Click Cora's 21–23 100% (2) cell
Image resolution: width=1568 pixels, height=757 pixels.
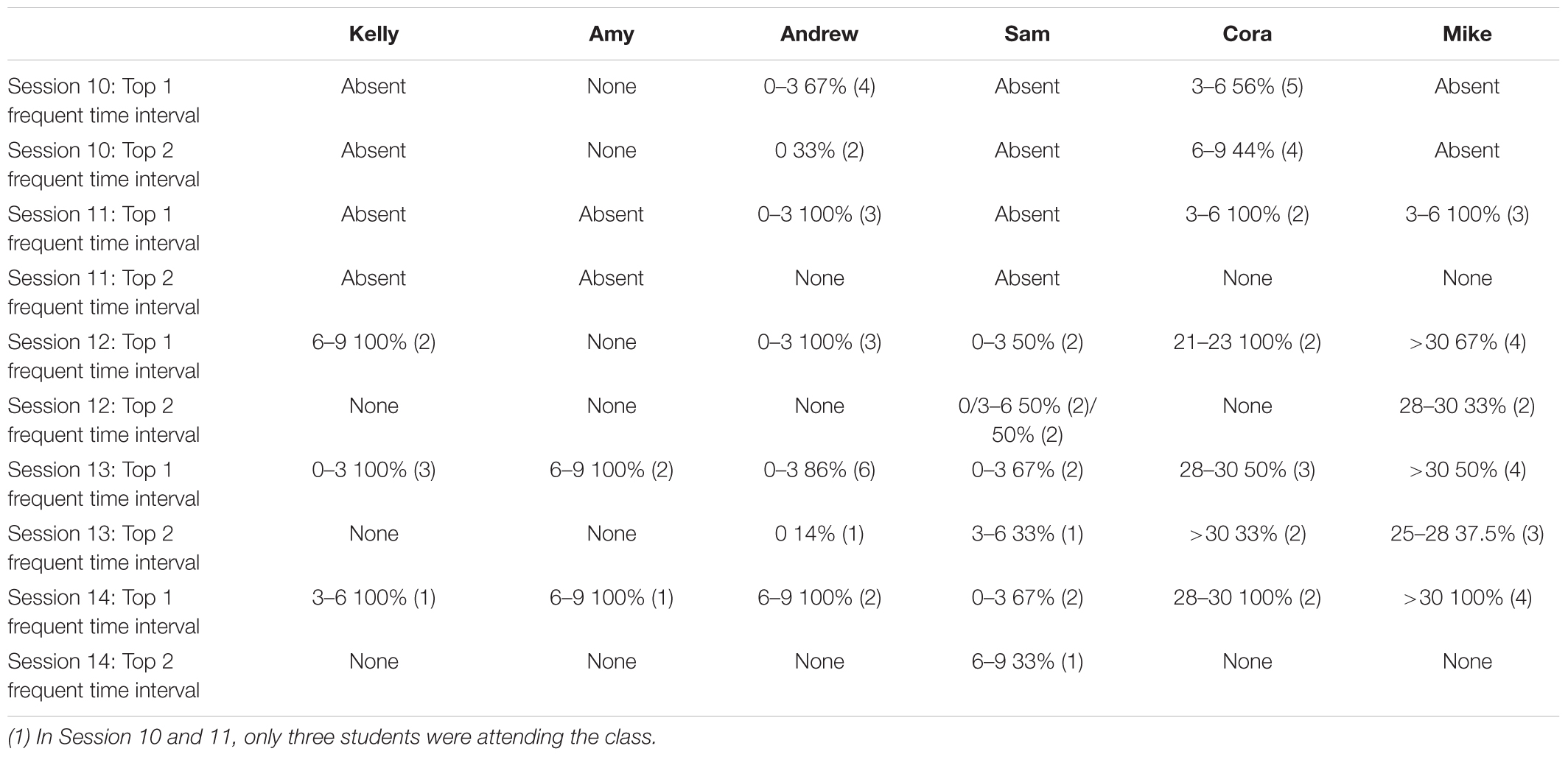tap(1247, 342)
